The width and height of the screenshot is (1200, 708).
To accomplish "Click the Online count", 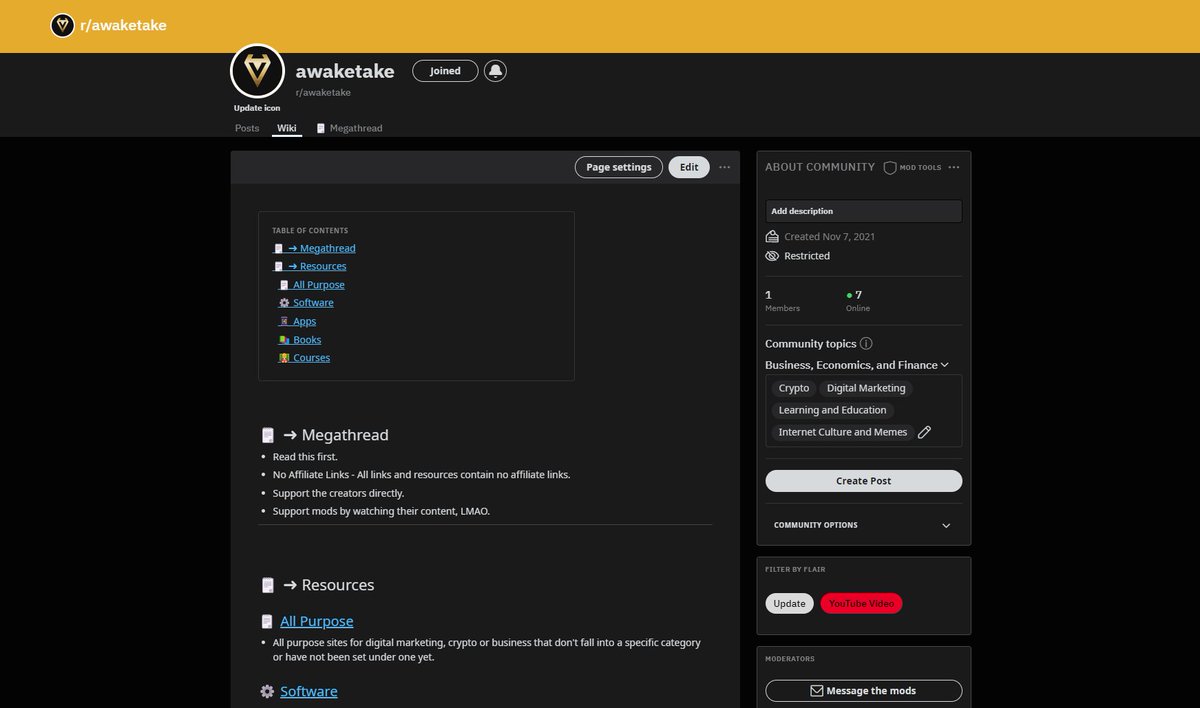I will coord(857,300).
